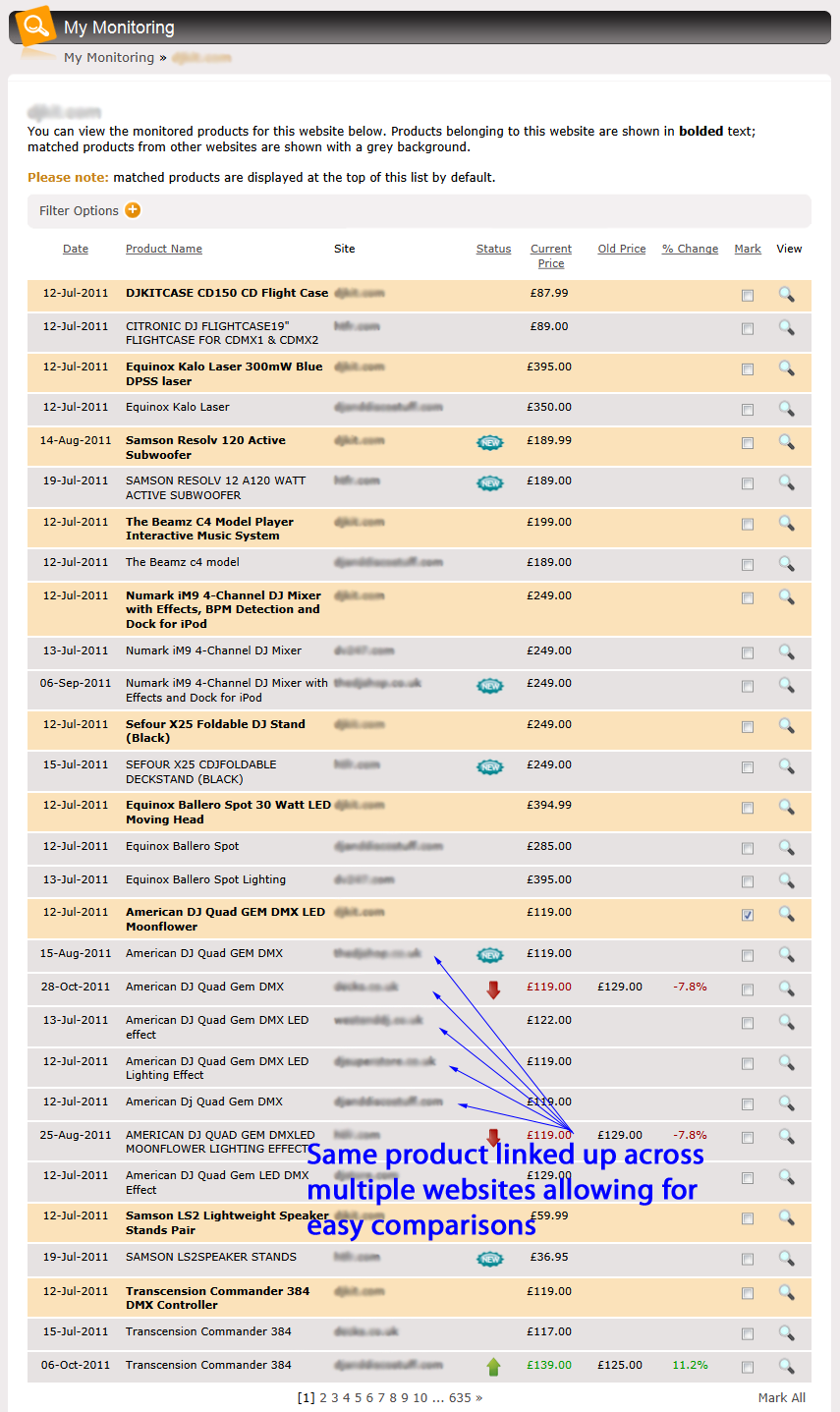Screen dimensions: 840x1412
Task: Untick American DJ Quad GEM DMX LED Moonflower
Action: point(748,915)
